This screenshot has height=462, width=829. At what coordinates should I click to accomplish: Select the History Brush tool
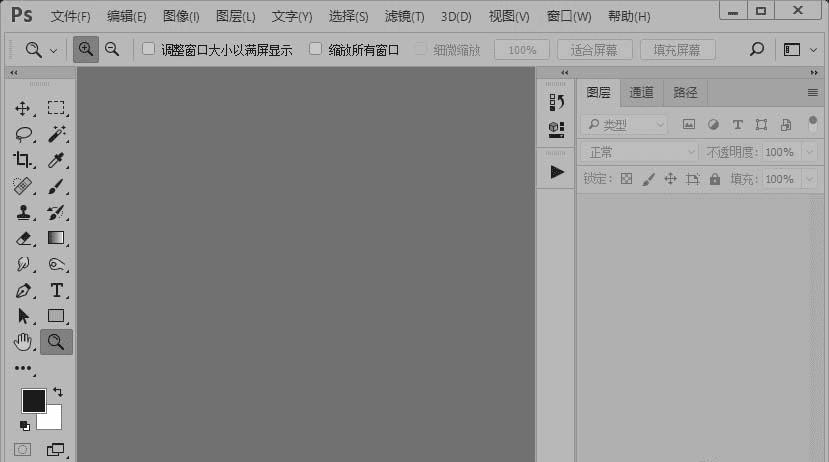[x=56, y=212]
